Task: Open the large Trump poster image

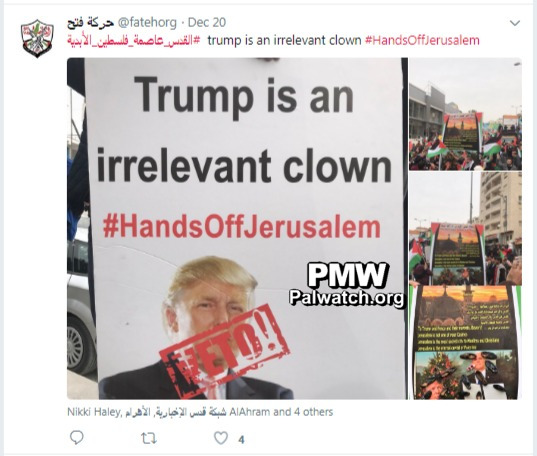Action: (237, 228)
